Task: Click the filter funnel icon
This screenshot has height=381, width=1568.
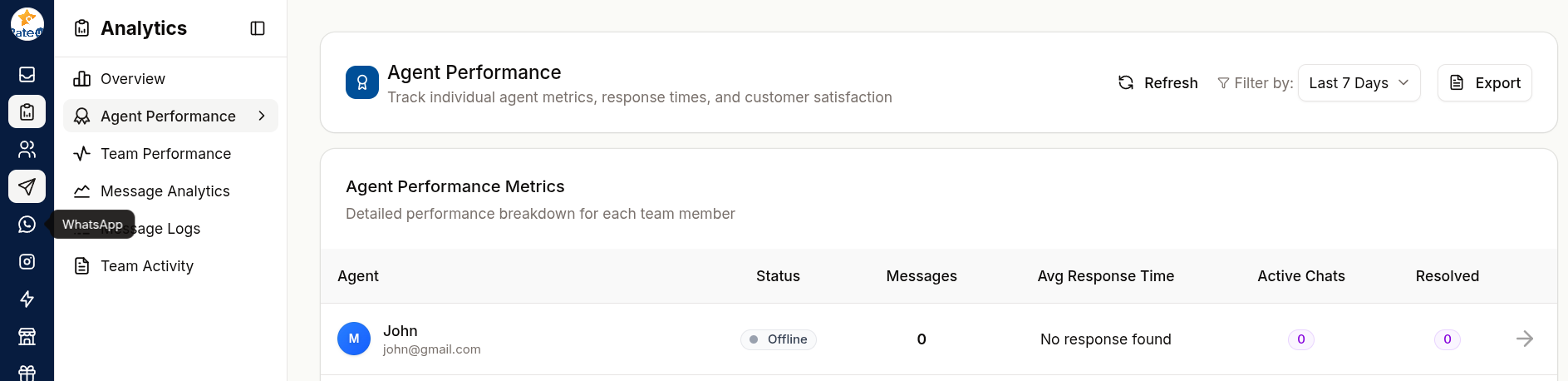Action: [x=1223, y=83]
